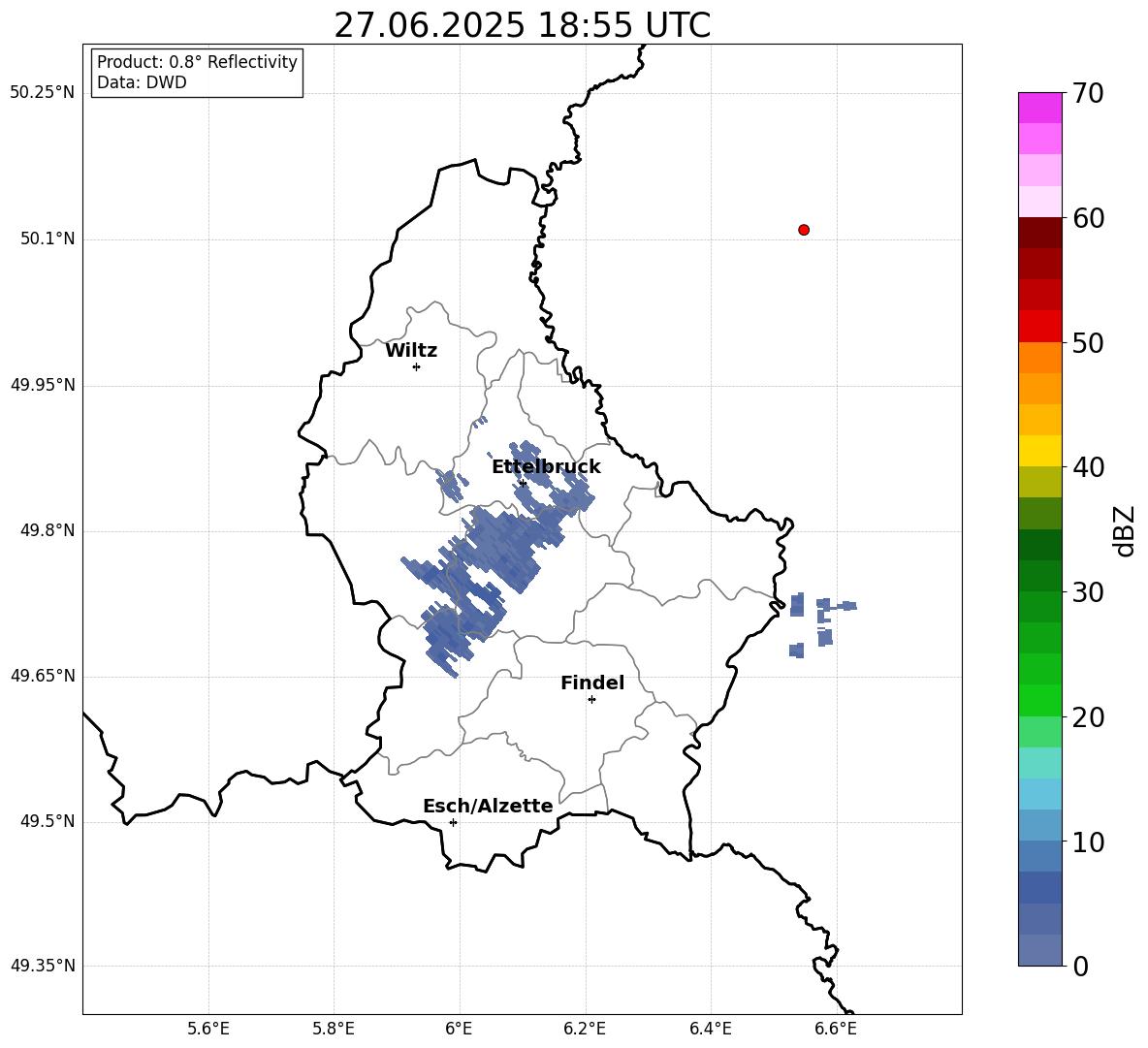Click the cross marker below Esch/Alzette
Image resolution: width=1148 pixels, height=1048 pixels.
tap(453, 822)
